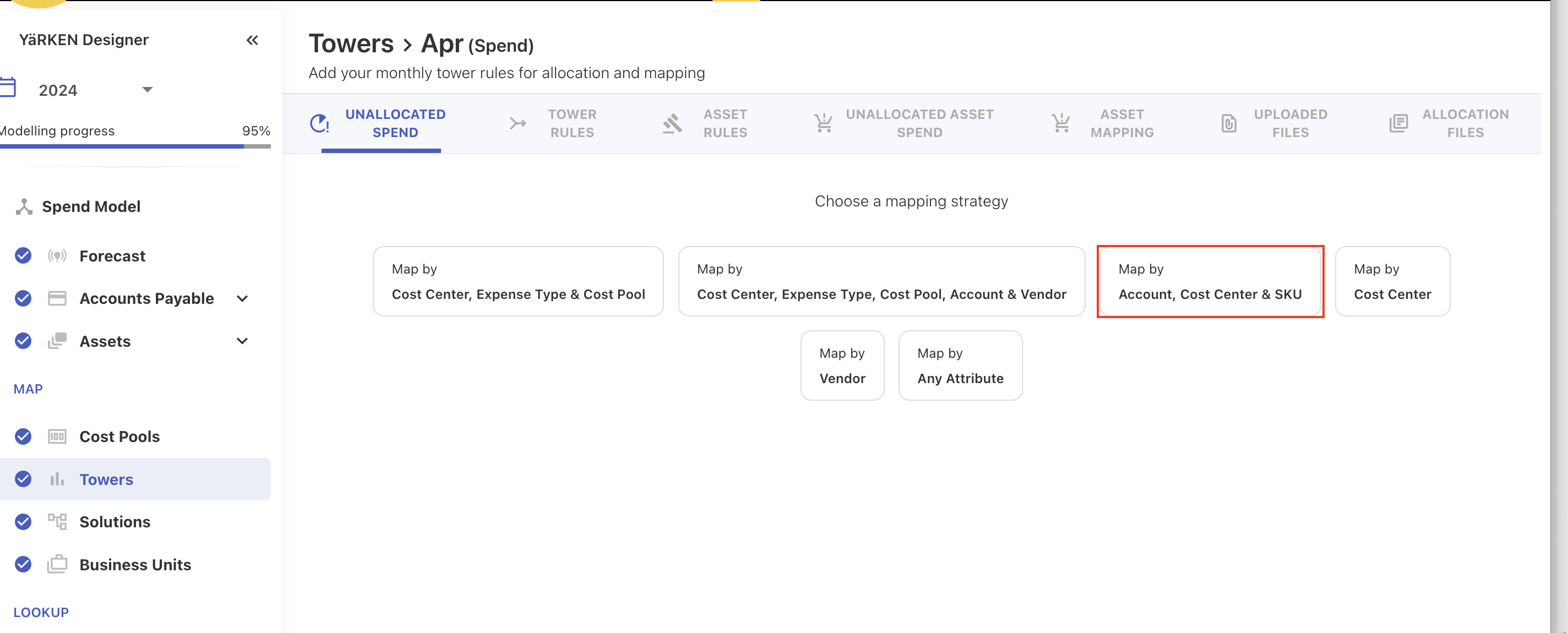Open the 2024 year dropdown
This screenshot has height=633, width=1568.
coord(148,90)
